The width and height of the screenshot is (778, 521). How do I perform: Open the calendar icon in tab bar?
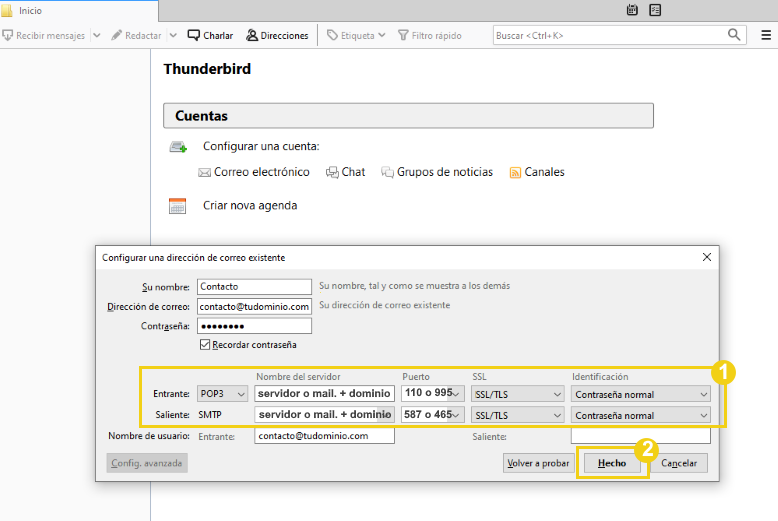click(x=632, y=10)
